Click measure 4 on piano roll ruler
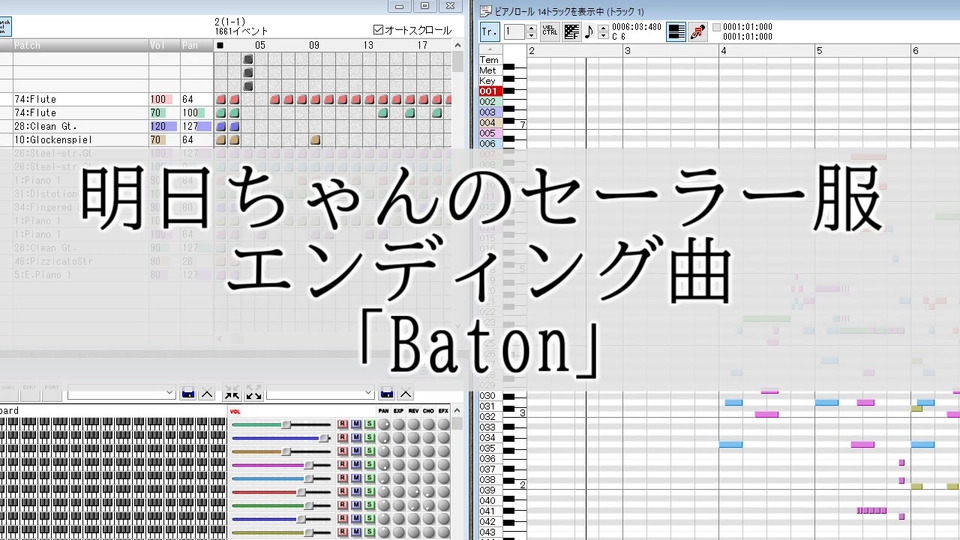Image resolution: width=960 pixels, height=540 pixels. tap(724, 50)
